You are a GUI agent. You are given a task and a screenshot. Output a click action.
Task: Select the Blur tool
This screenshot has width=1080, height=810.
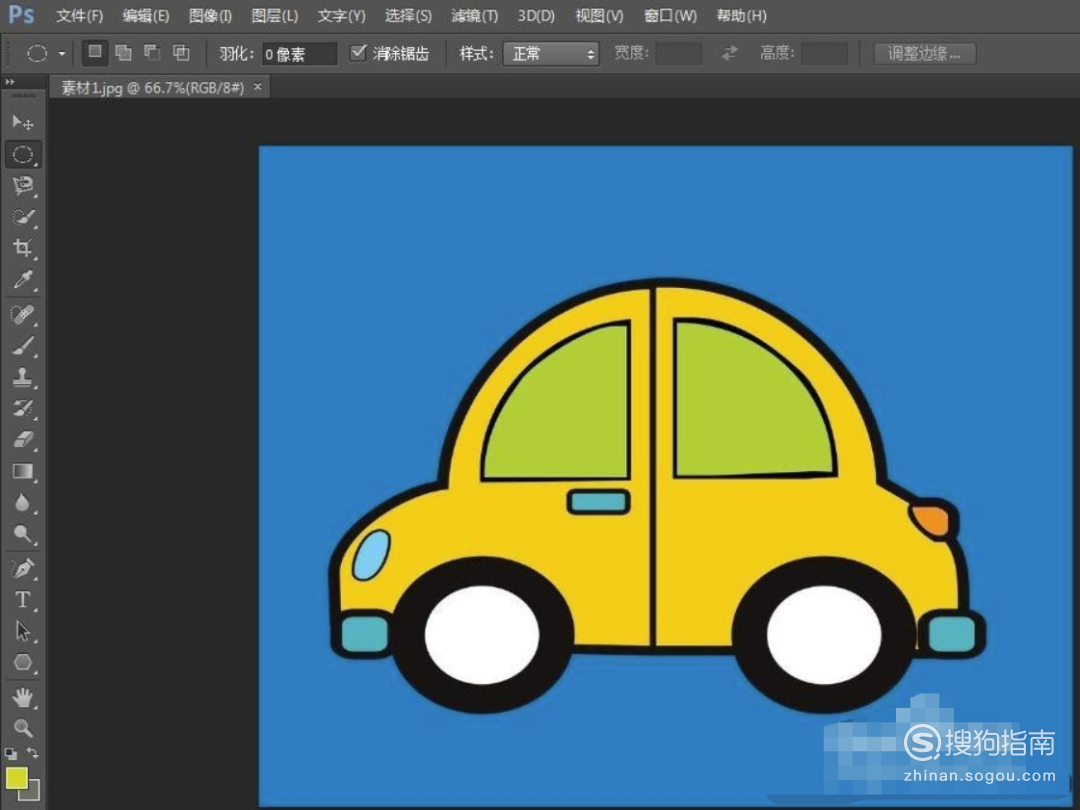23,503
